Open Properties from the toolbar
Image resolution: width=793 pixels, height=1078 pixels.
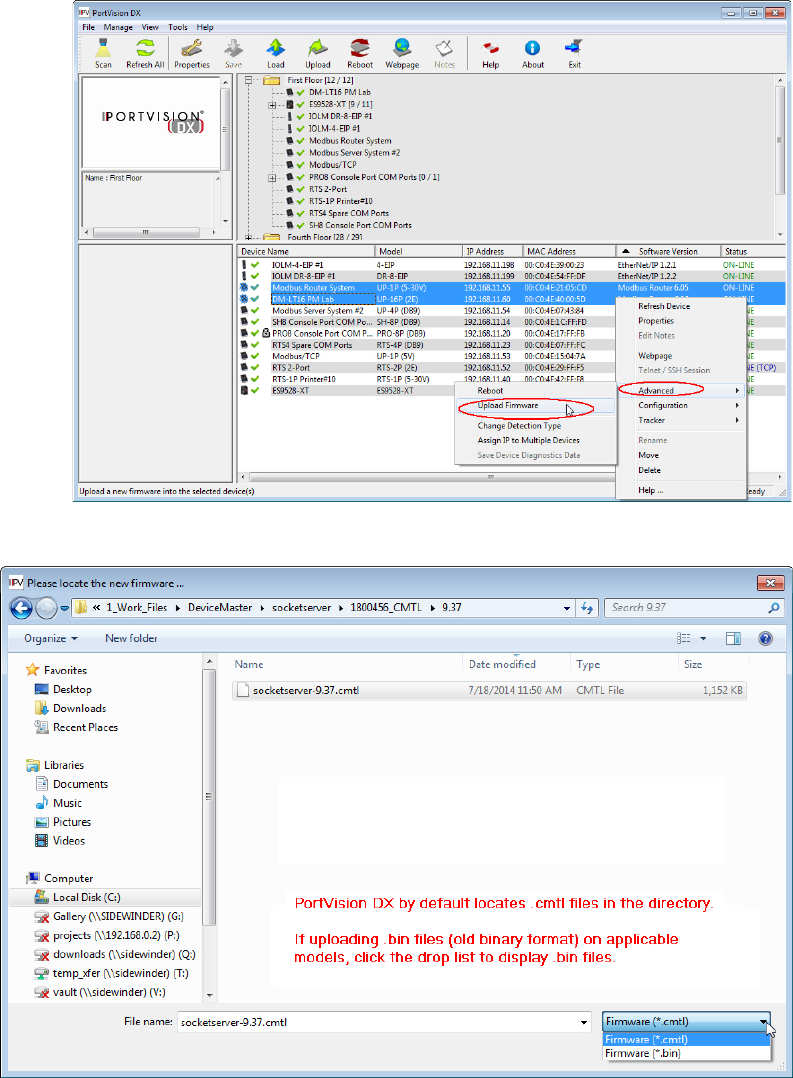click(192, 54)
